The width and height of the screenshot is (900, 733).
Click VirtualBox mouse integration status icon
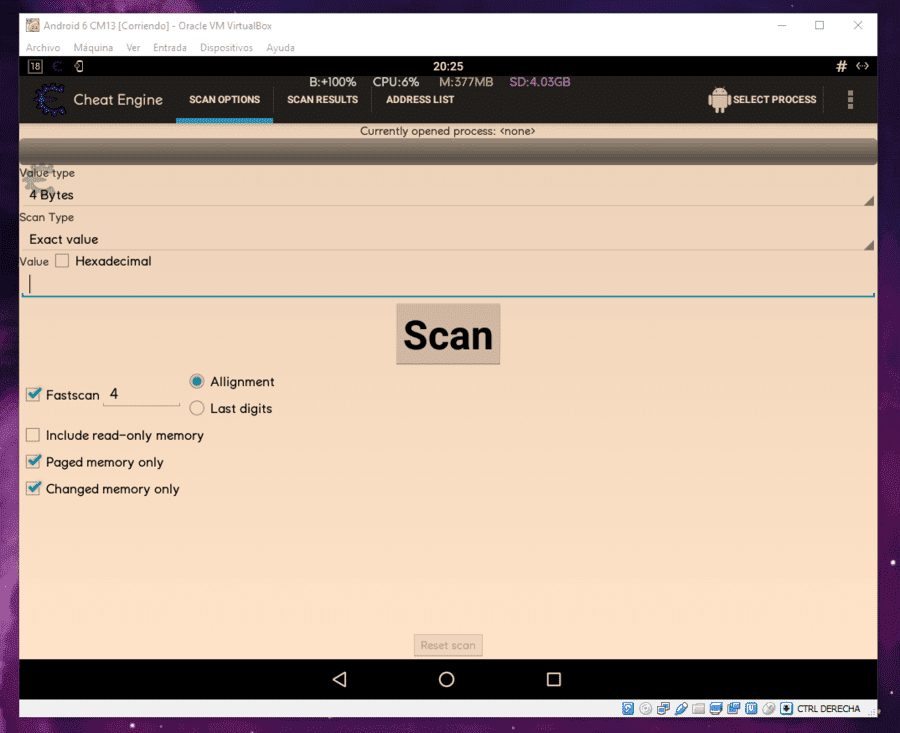coord(769,709)
